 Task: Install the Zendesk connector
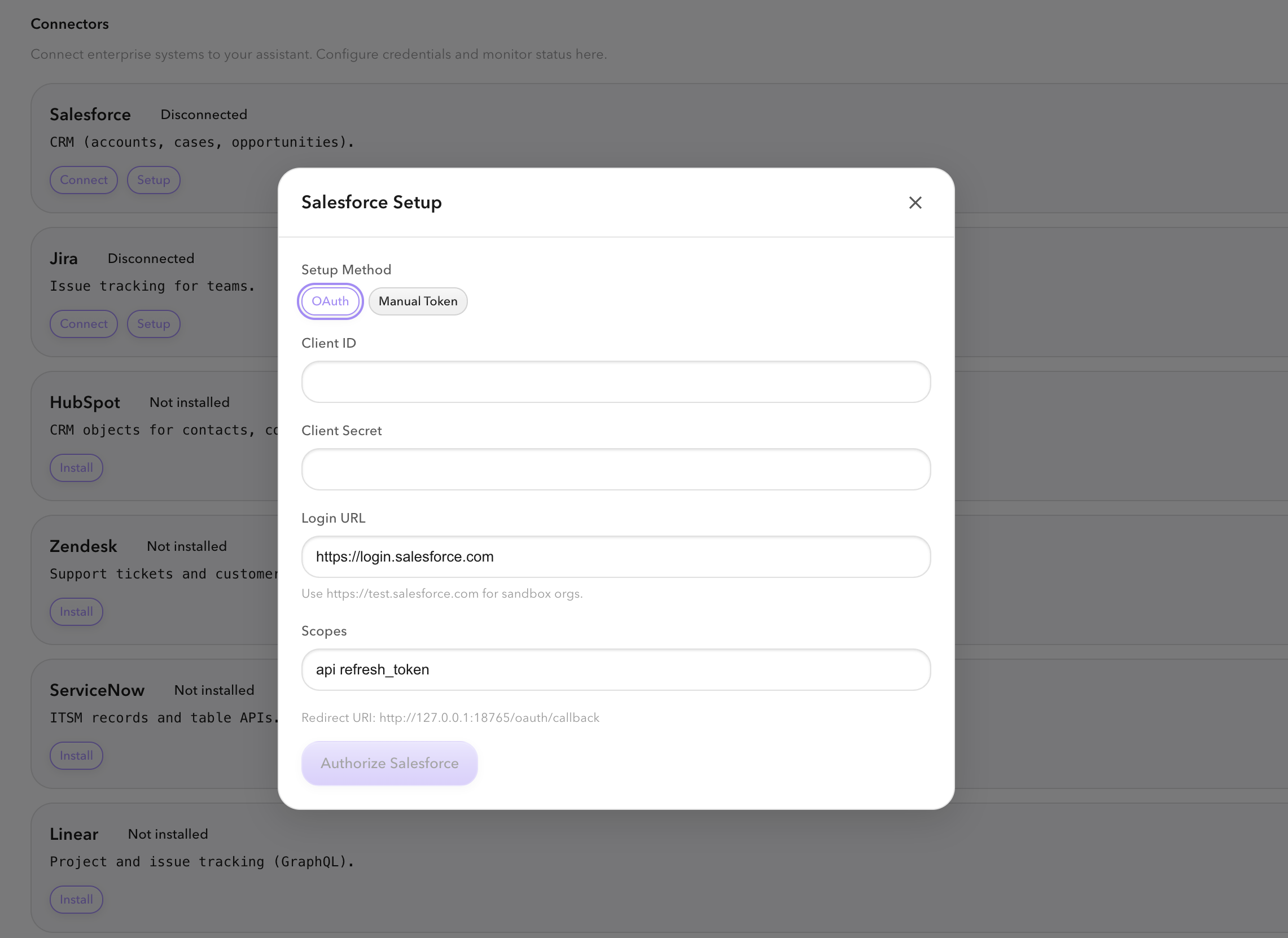[76, 612]
